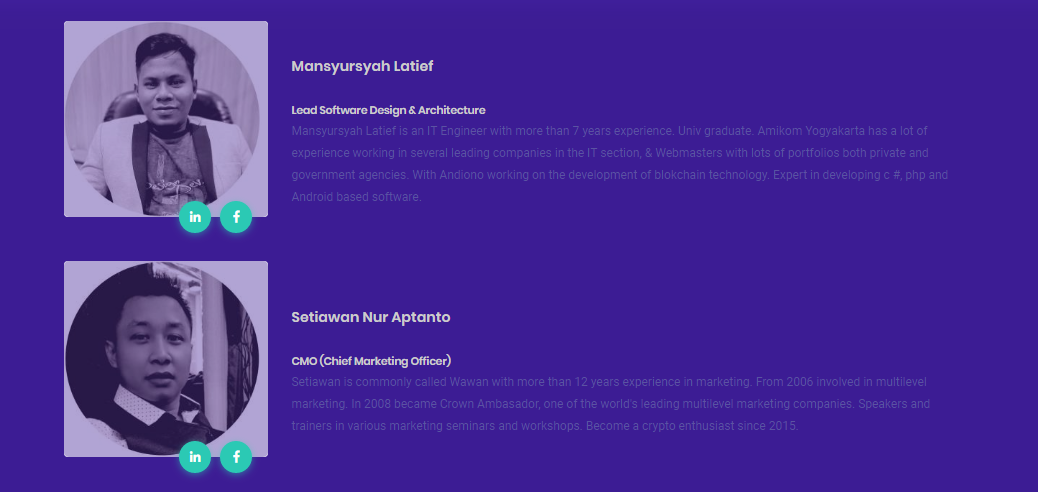Select the Setiawan Nur Aptanto name heading
The image size is (1038, 492).
[371, 317]
